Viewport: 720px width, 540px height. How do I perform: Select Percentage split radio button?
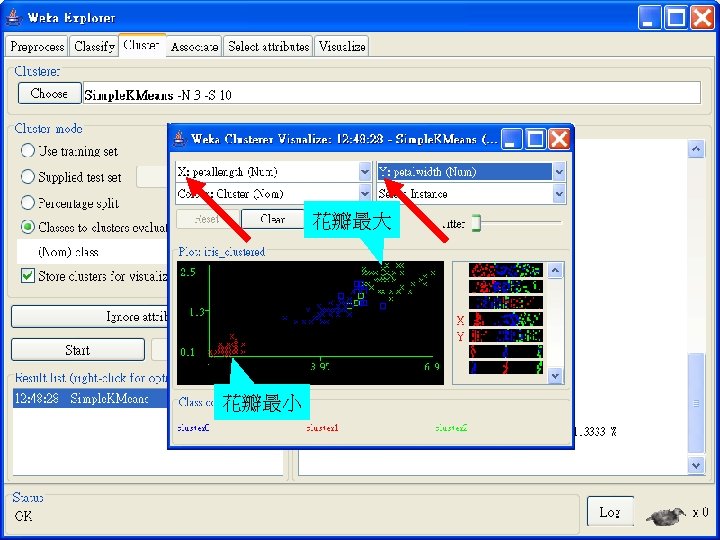pos(28,202)
